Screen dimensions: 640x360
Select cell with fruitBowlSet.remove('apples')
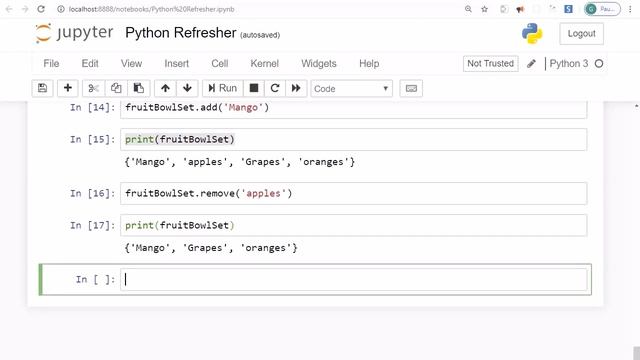pyautogui.click(x=353, y=193)
